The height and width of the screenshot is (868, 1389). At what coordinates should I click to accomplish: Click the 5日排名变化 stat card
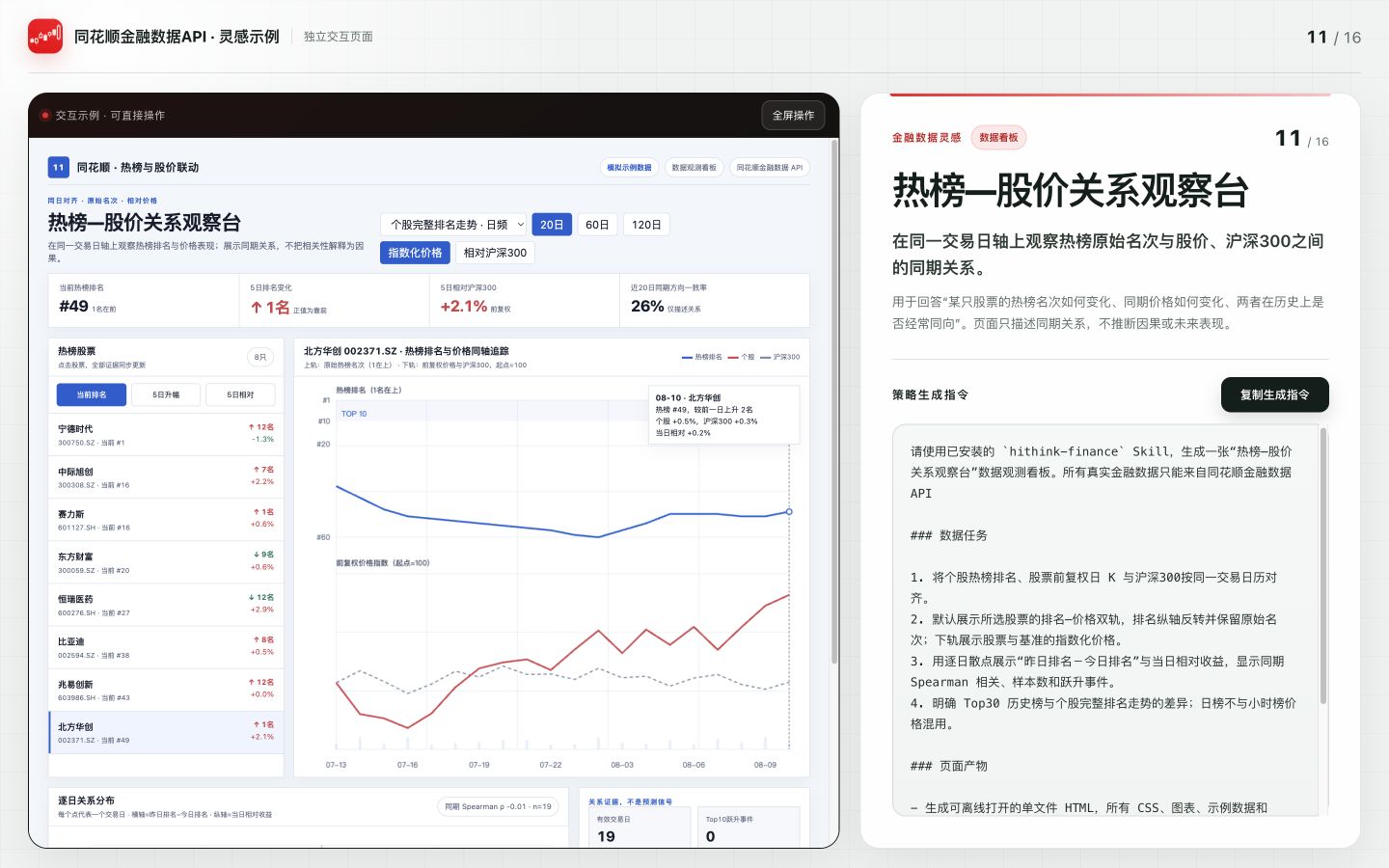[334, 301]
